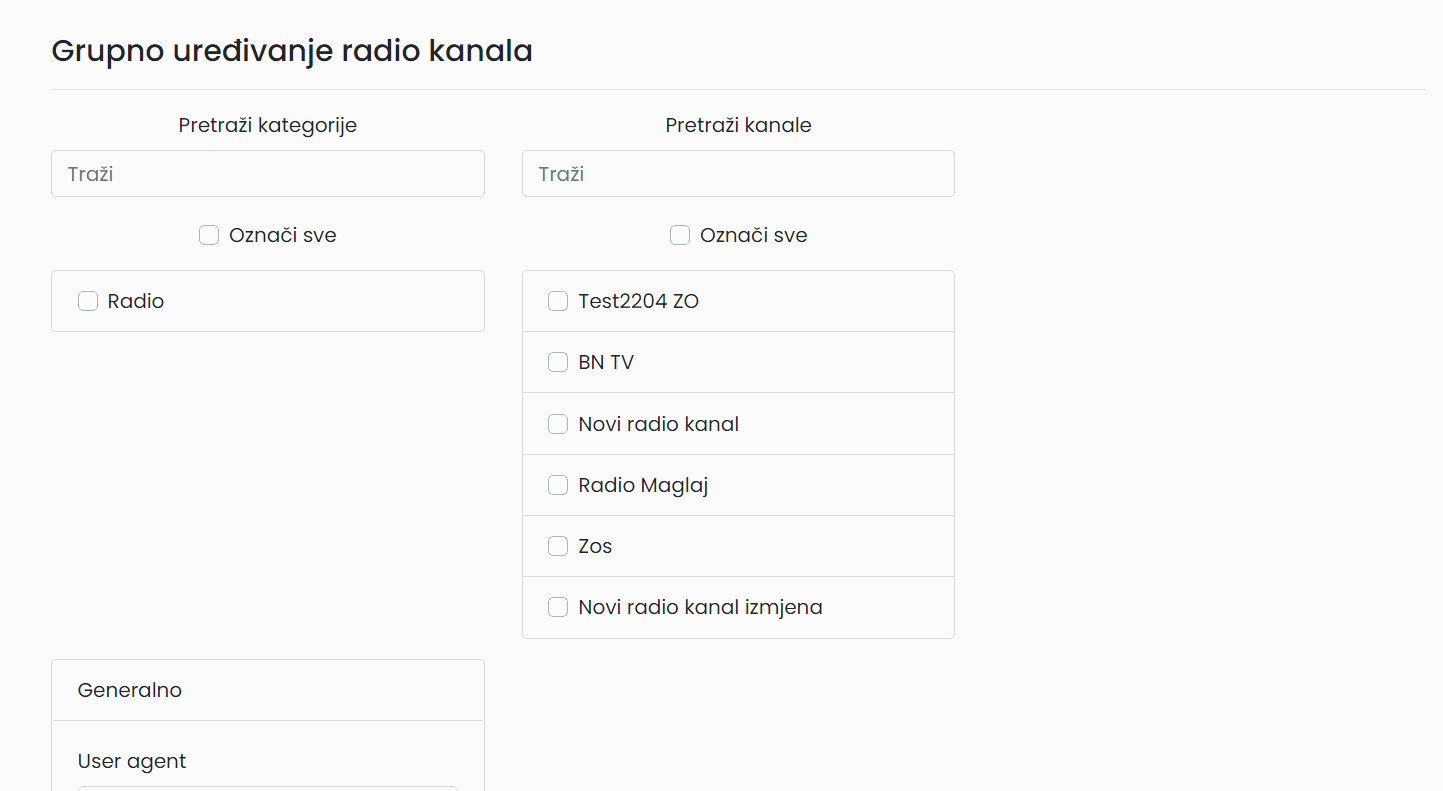Tick the Označi sve checkbox for channels
Viewport: 1443px width, 791px height.
point(680,235)
